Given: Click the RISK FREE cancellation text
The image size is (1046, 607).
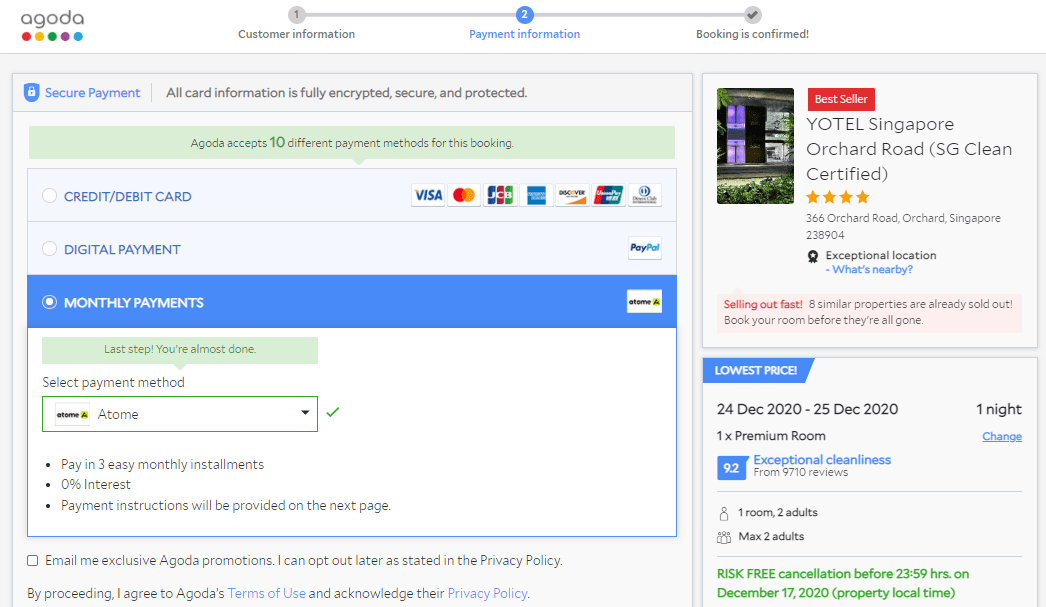Looking at the screenshot, I should coord(843,583).
